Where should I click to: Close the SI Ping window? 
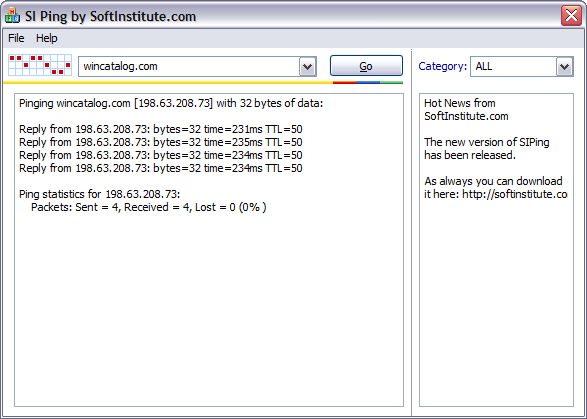click(571, 16)
